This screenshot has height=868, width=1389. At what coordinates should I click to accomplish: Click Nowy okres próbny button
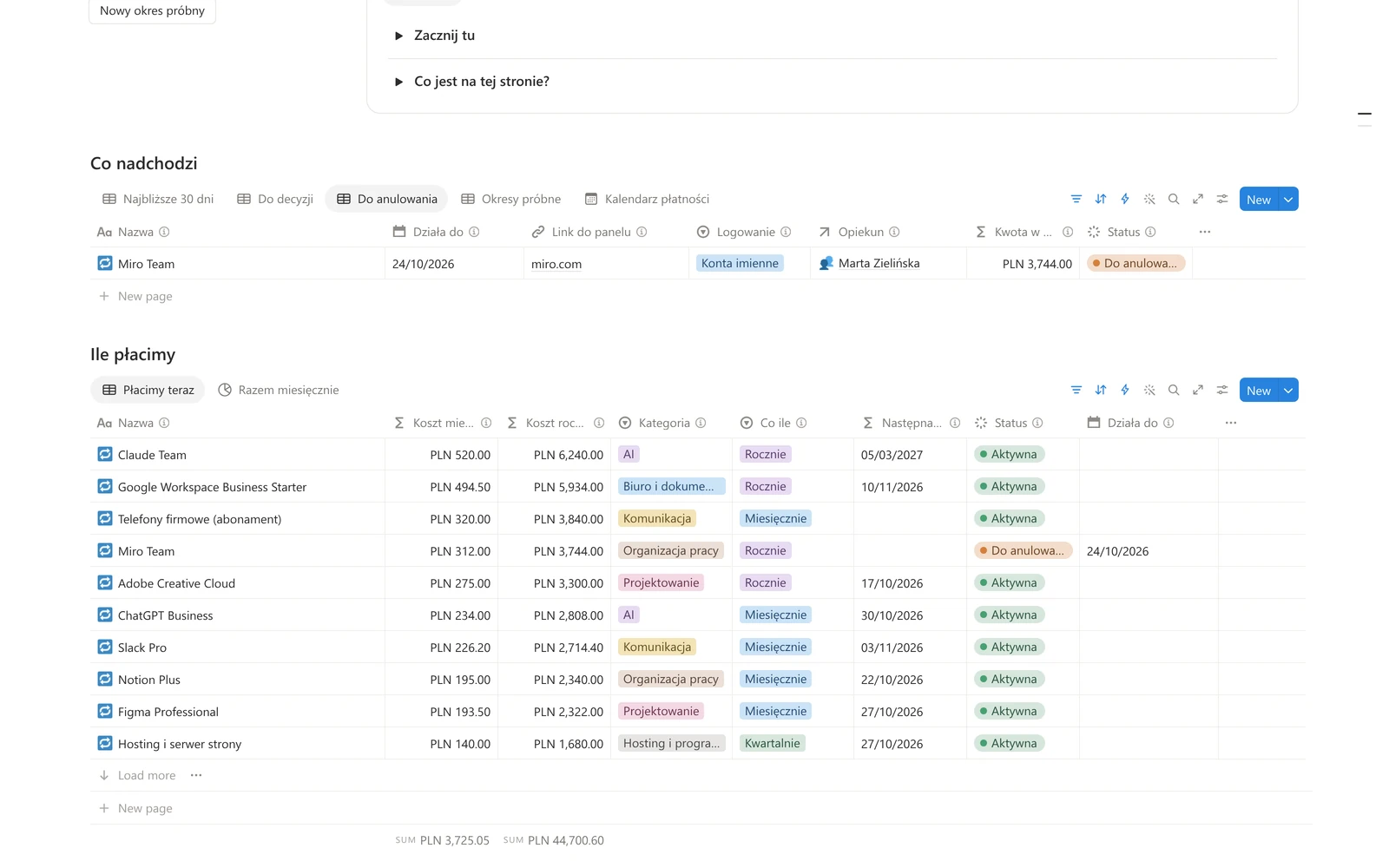click(152, 10)
